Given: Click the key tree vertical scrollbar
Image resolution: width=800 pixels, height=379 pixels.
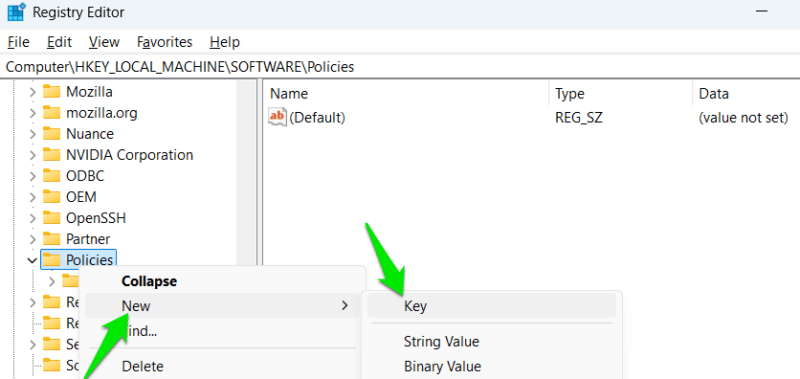Looking at the screenshot, I should [x=247, y=173].
